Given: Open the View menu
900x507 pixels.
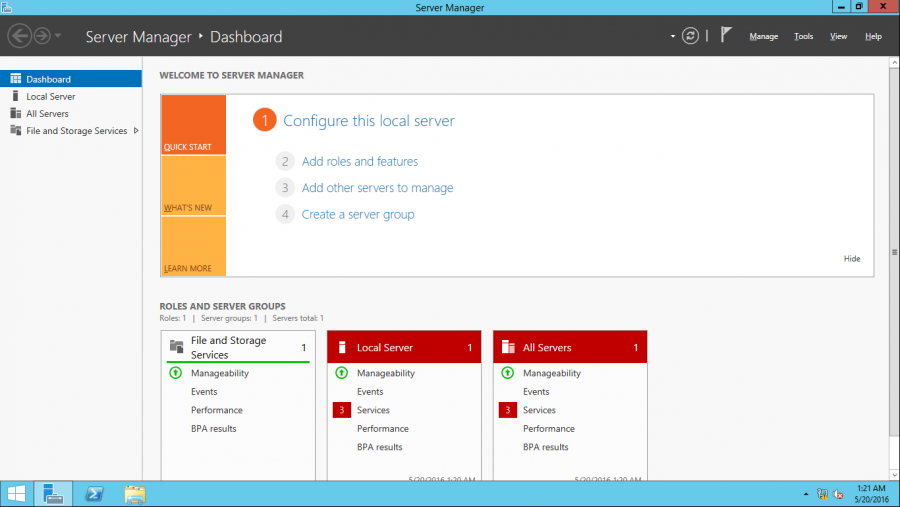Looking at the screenshot, I should [x=838, y=36].
